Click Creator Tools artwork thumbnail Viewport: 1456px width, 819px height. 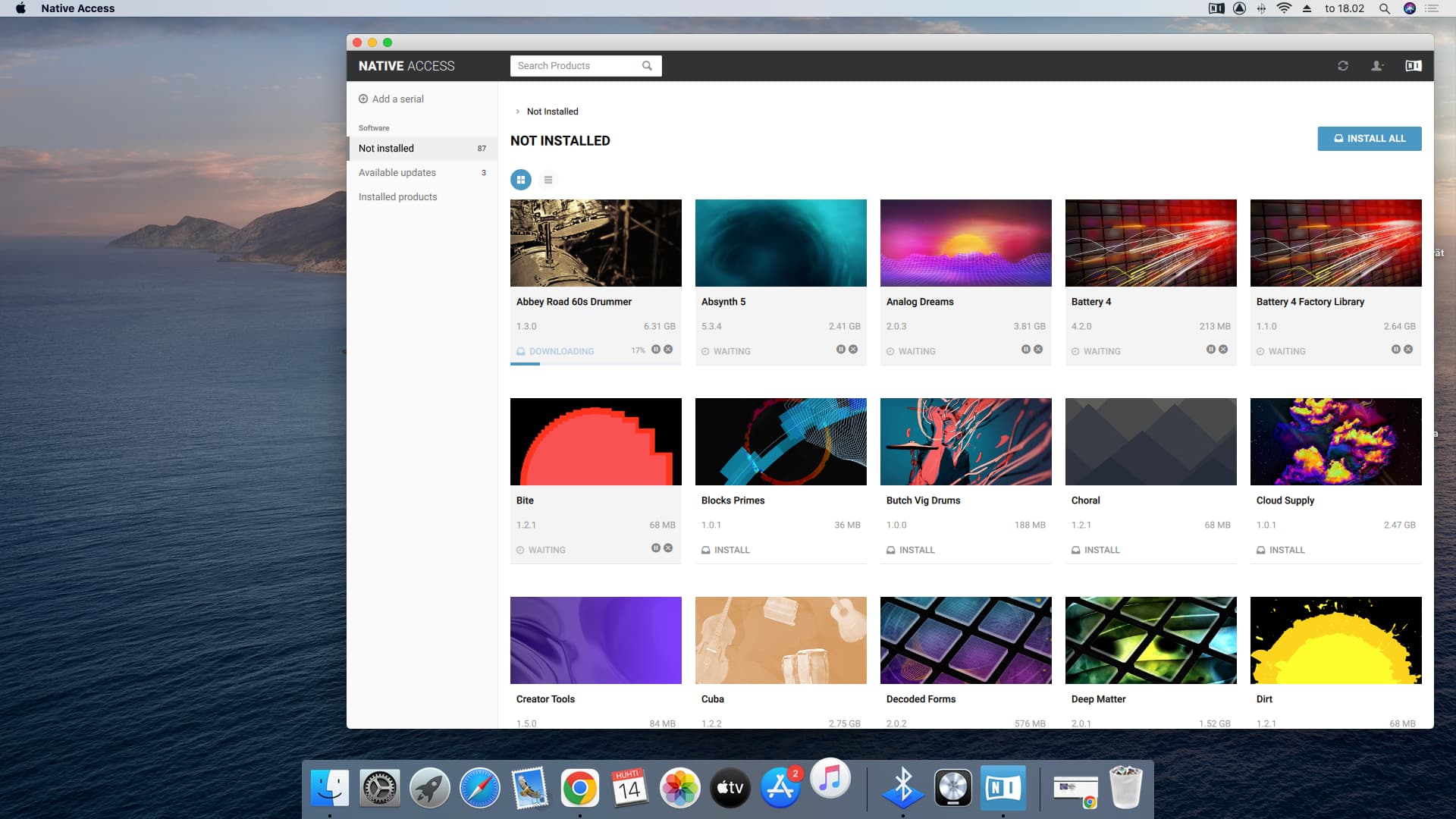tap(596, 641)
